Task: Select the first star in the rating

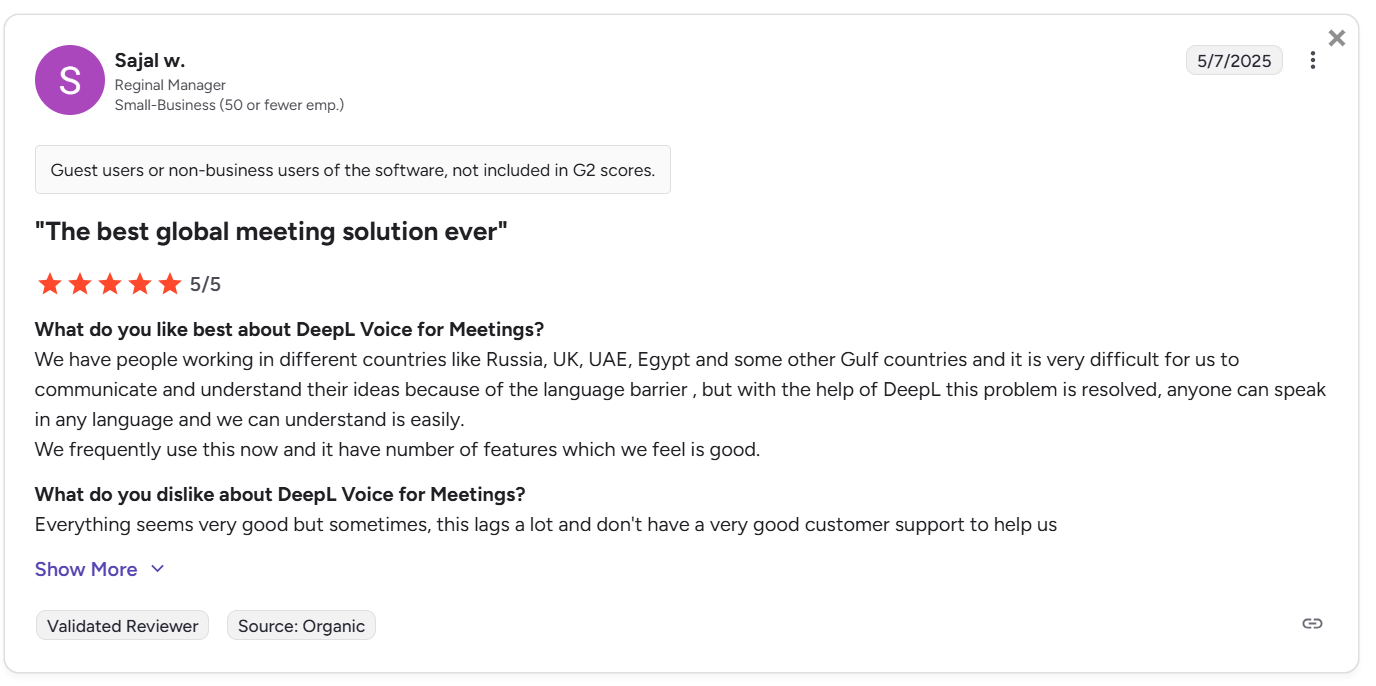Action: point(49,284)
